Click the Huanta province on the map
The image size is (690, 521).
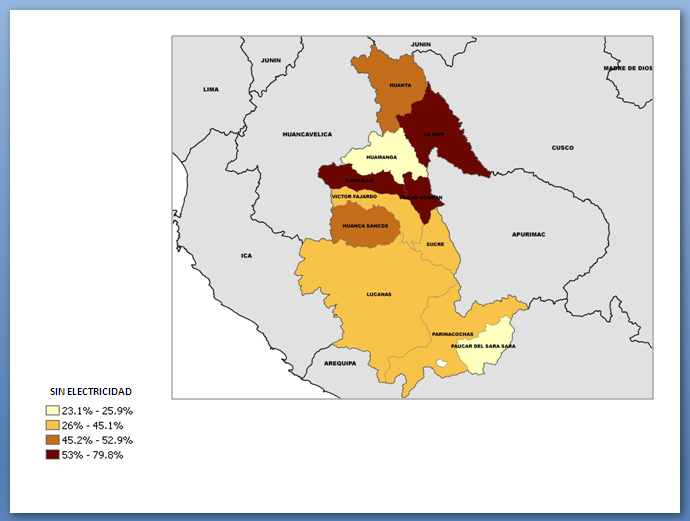pos(398,86)
